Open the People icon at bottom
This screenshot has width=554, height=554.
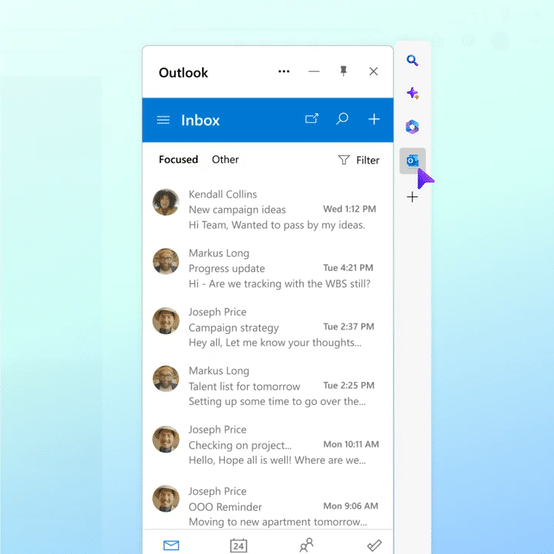coord(306,545)
